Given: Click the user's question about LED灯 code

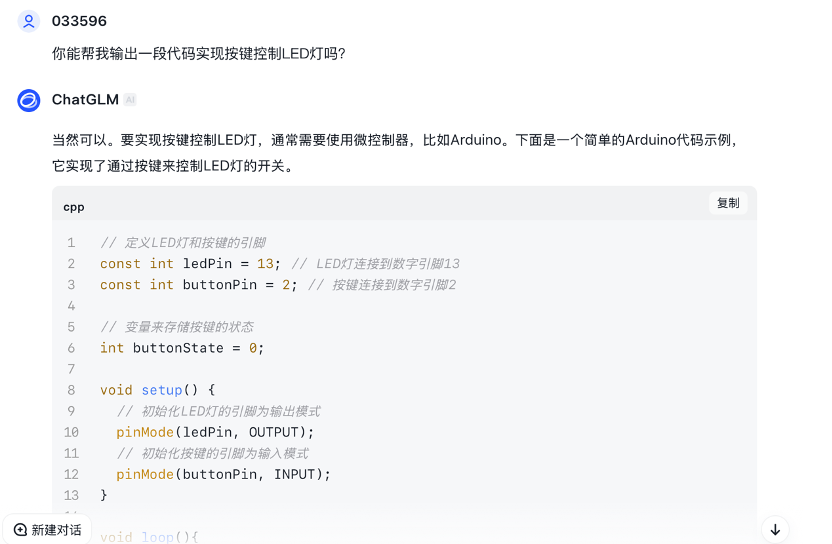Looking at the screenshot, I should pos(198,54).
